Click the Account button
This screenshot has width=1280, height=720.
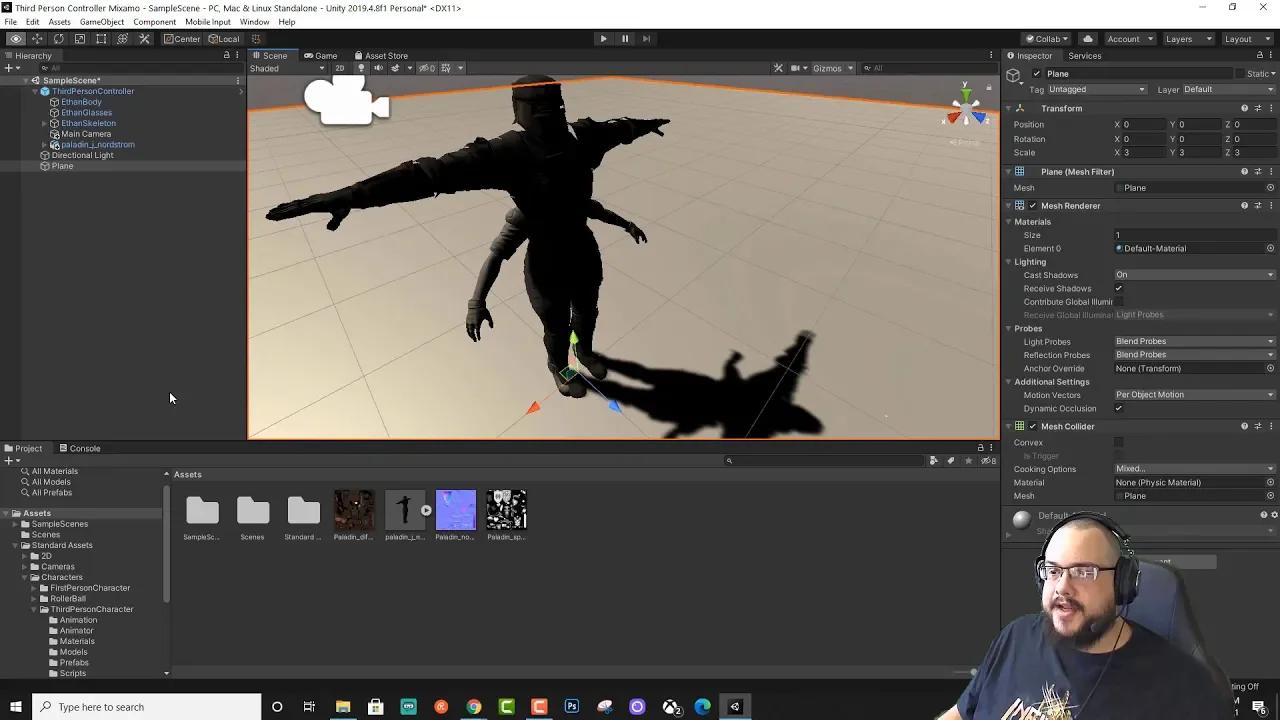(1126, 38)
